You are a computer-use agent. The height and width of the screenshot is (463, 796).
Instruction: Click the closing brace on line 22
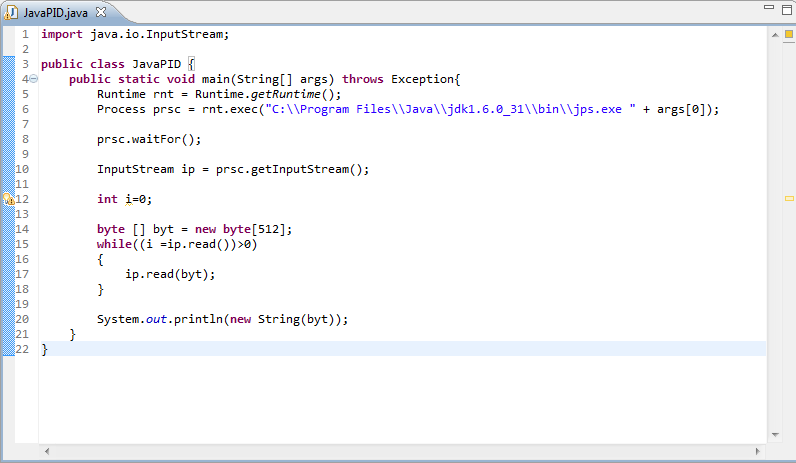click(x=45, y=349)
